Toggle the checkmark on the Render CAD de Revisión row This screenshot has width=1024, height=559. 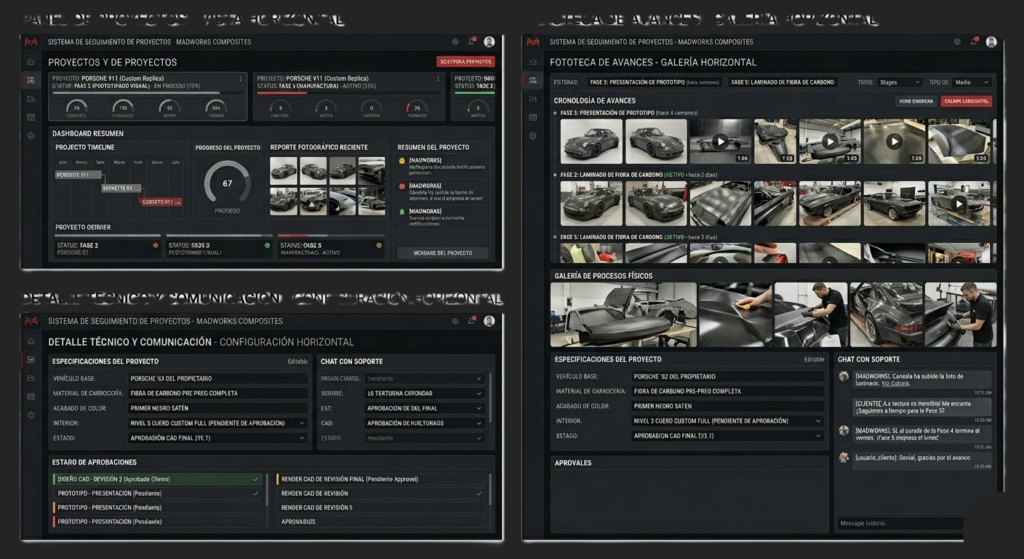479,493
